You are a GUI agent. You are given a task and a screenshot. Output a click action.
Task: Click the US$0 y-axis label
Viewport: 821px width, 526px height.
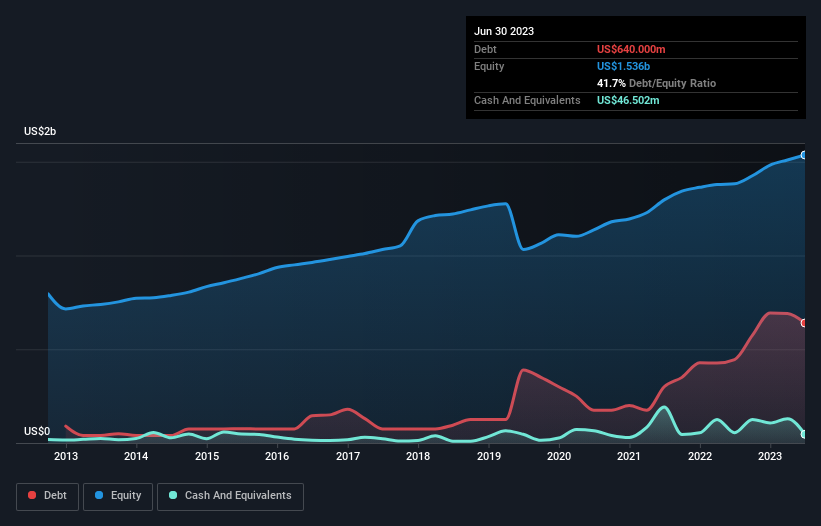tap(37, 432)
